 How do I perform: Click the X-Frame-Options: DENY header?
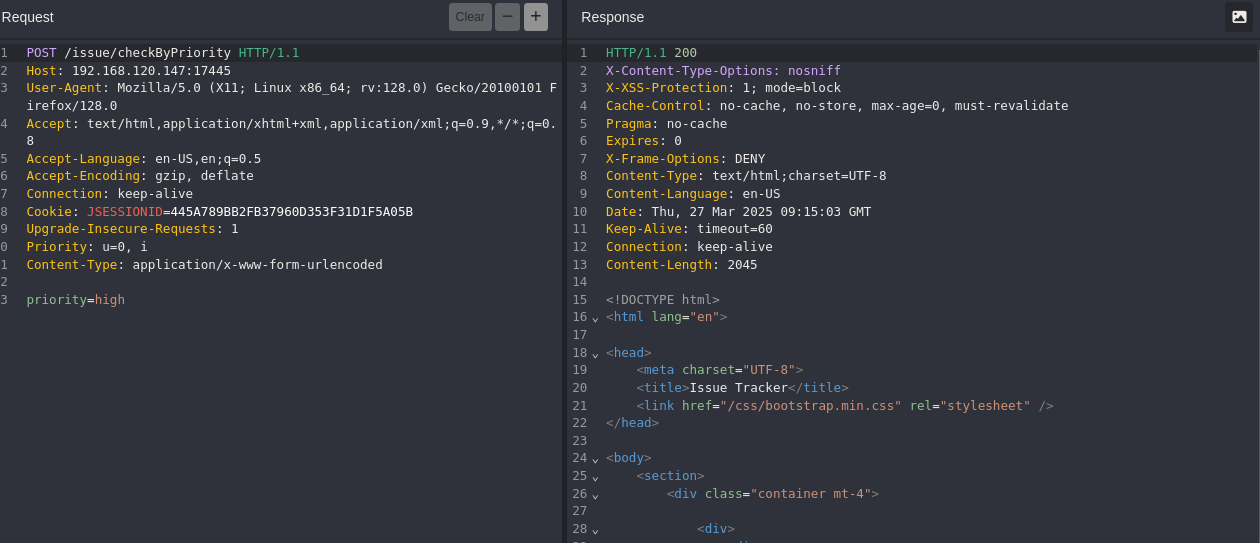(686, 159)
